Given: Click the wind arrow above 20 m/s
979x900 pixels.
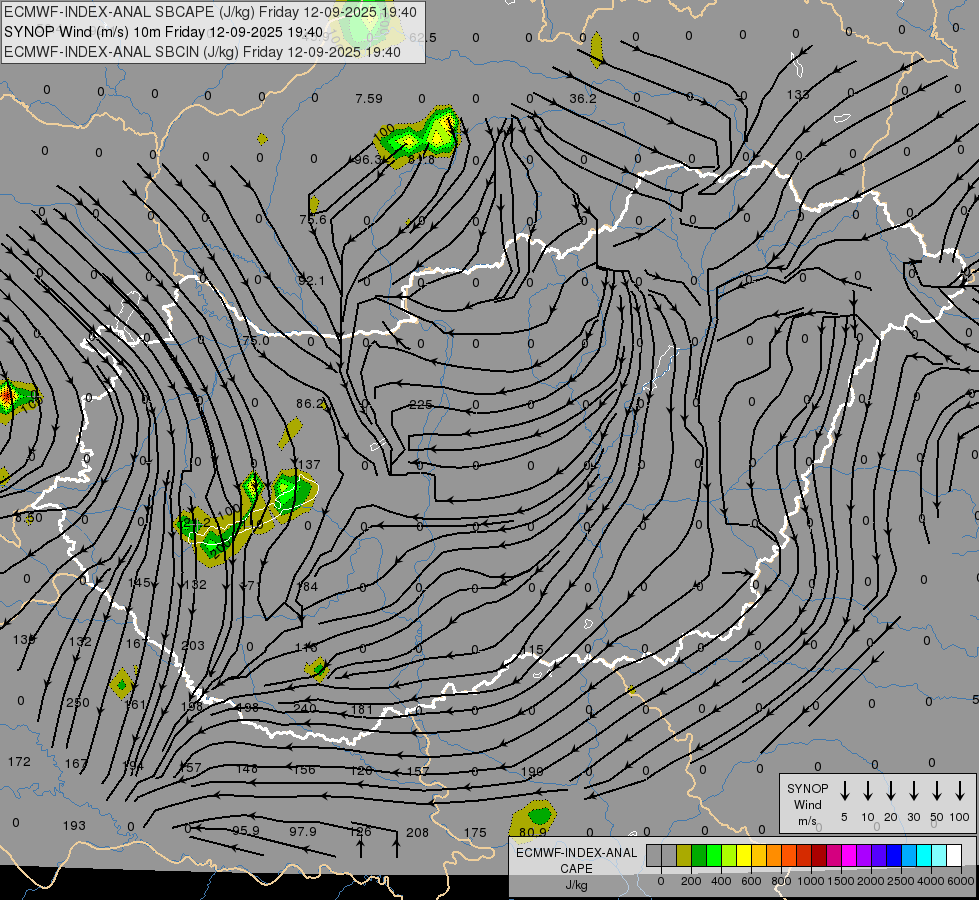Looking at the screenshot, I should [891, 791].
